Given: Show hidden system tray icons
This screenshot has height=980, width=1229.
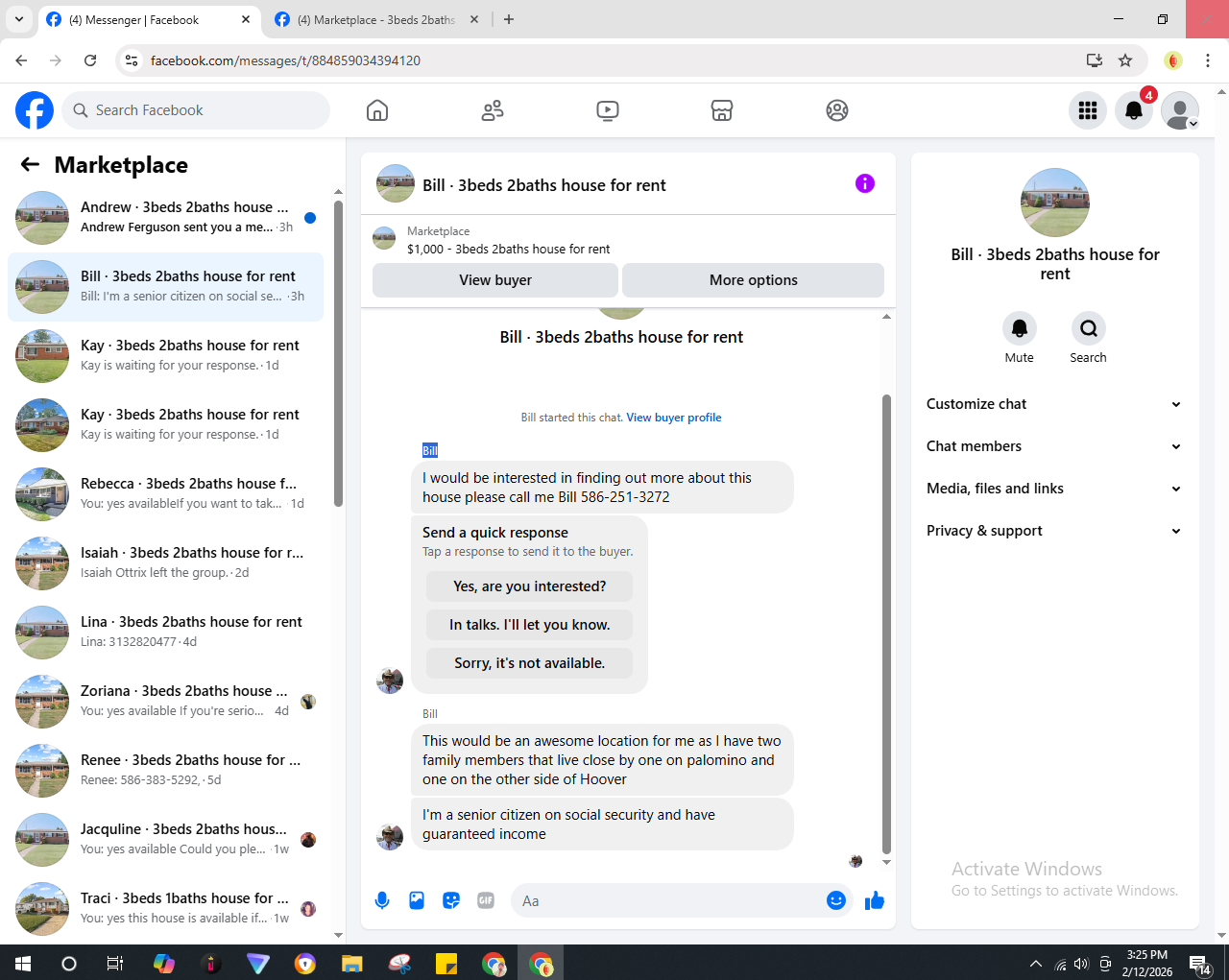Looking at the screenshot, I should coord(1035,964).
